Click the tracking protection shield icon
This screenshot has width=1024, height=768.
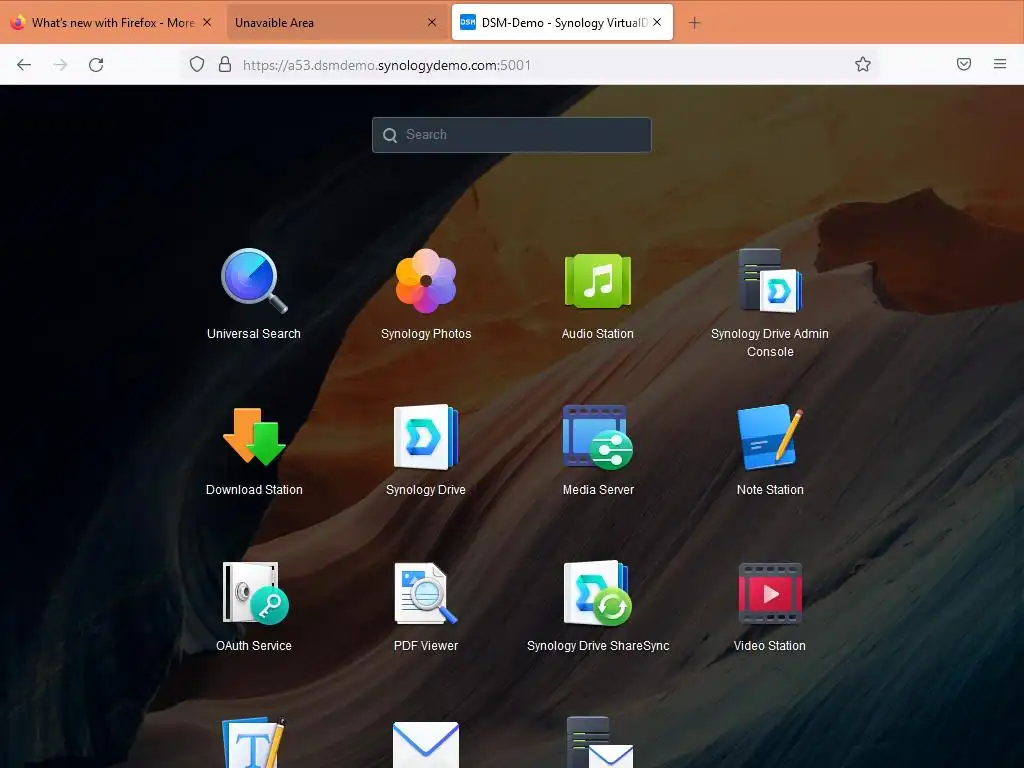[197, 64]
